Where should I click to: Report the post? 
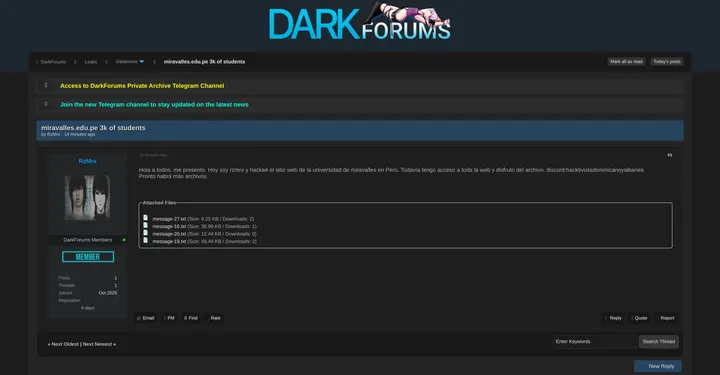666,318
